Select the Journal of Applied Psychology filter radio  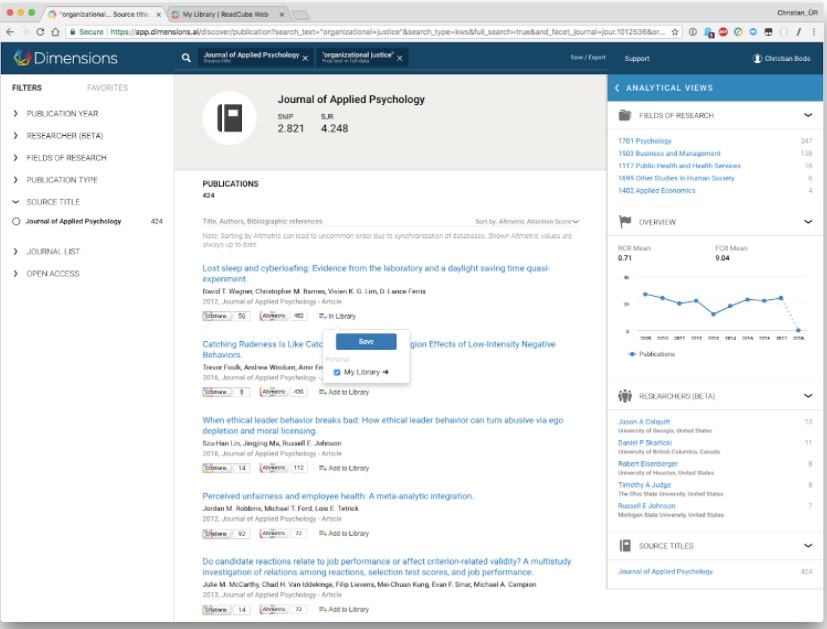[16, 221]
